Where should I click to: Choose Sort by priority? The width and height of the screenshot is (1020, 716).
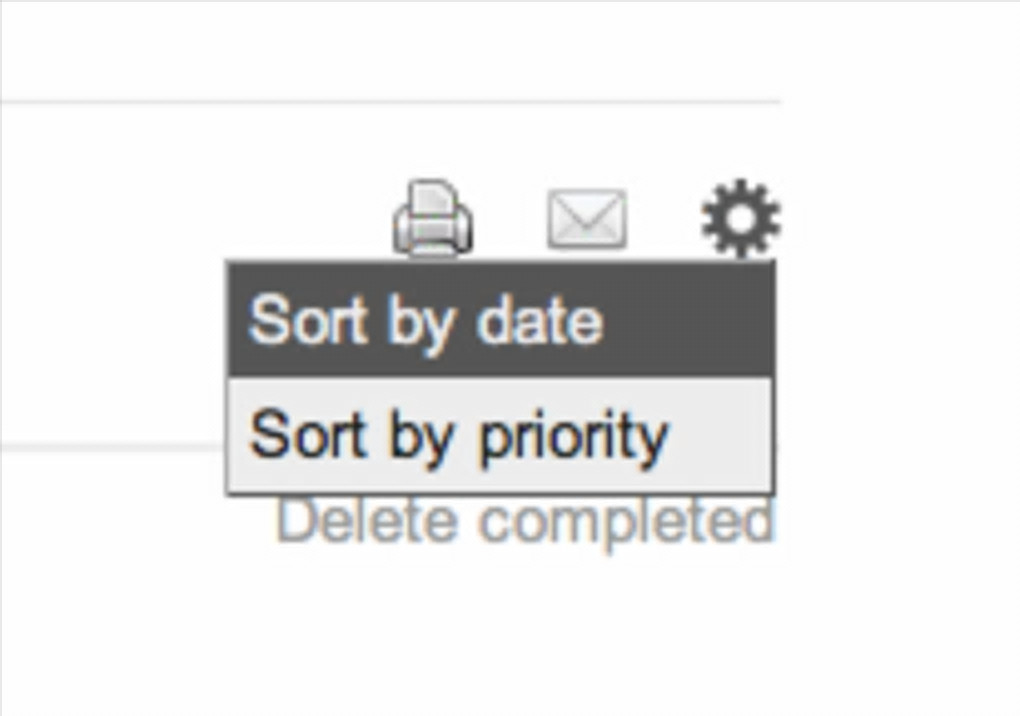[500, 436]
